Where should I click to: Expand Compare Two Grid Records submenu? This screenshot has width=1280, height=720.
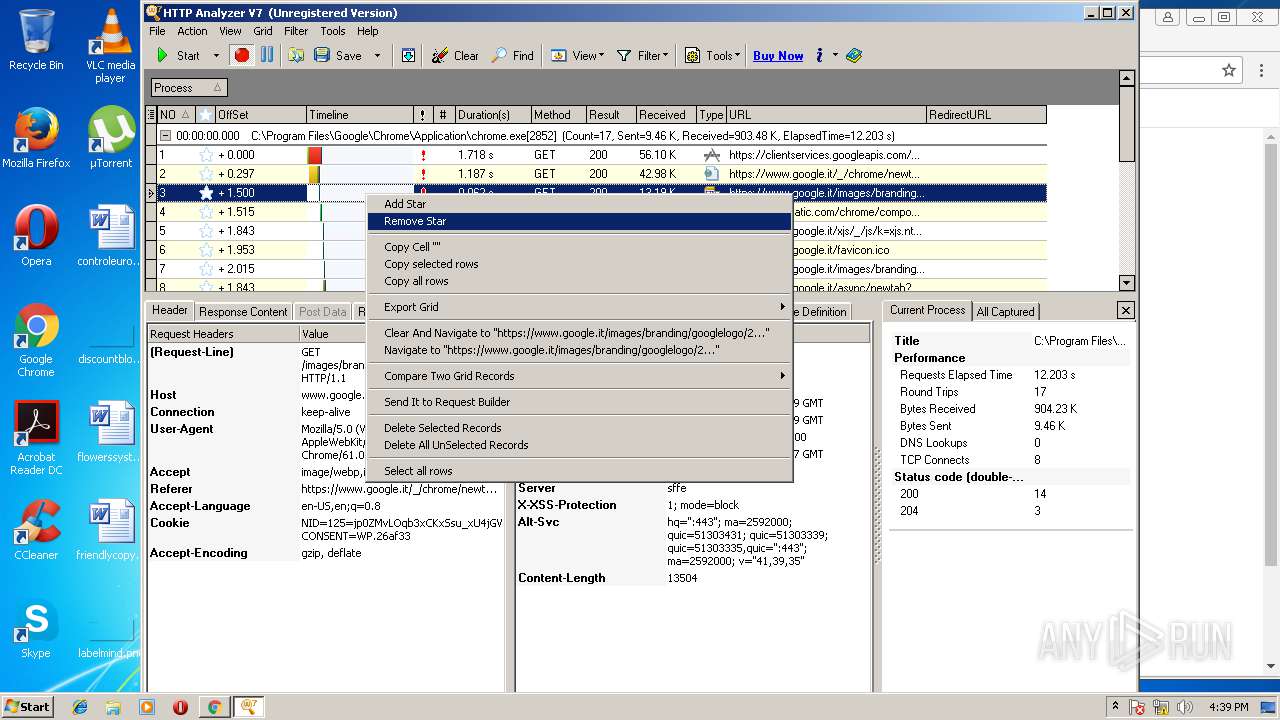(x=580, y=376)
